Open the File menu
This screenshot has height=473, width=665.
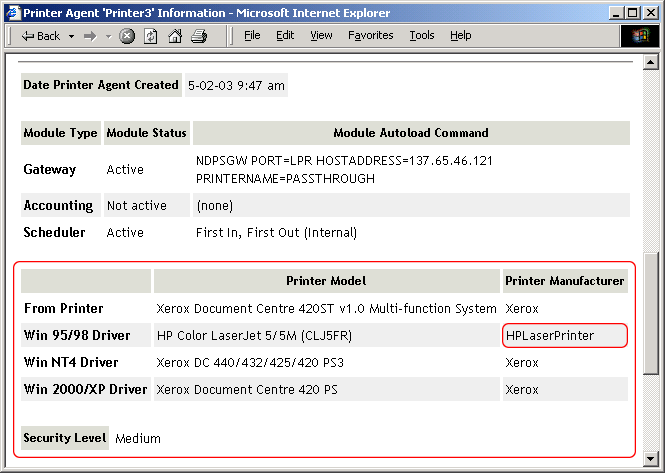[252, 36]
